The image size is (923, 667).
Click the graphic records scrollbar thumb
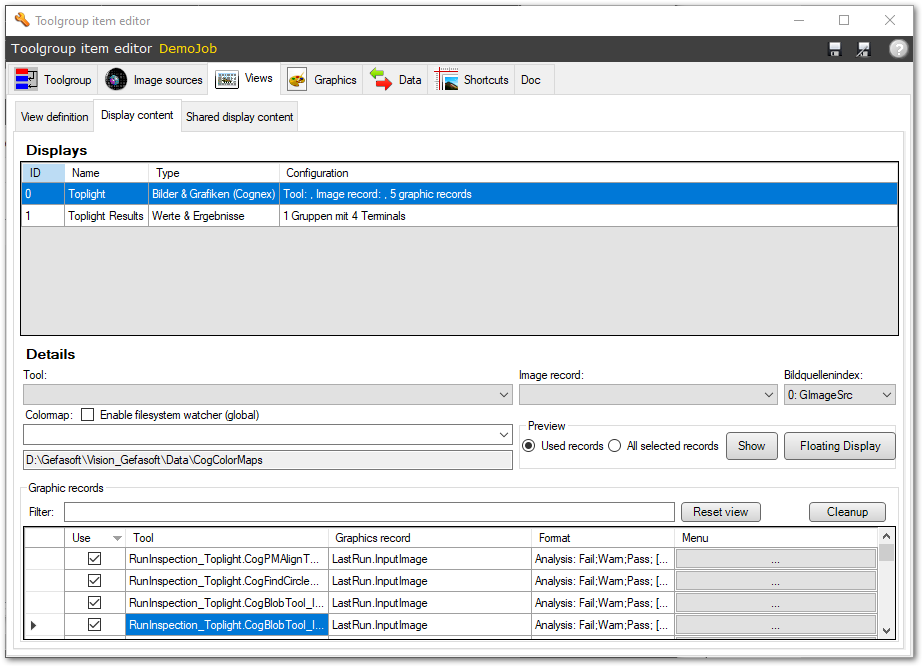pyautogui.click(x=887, y=553)
